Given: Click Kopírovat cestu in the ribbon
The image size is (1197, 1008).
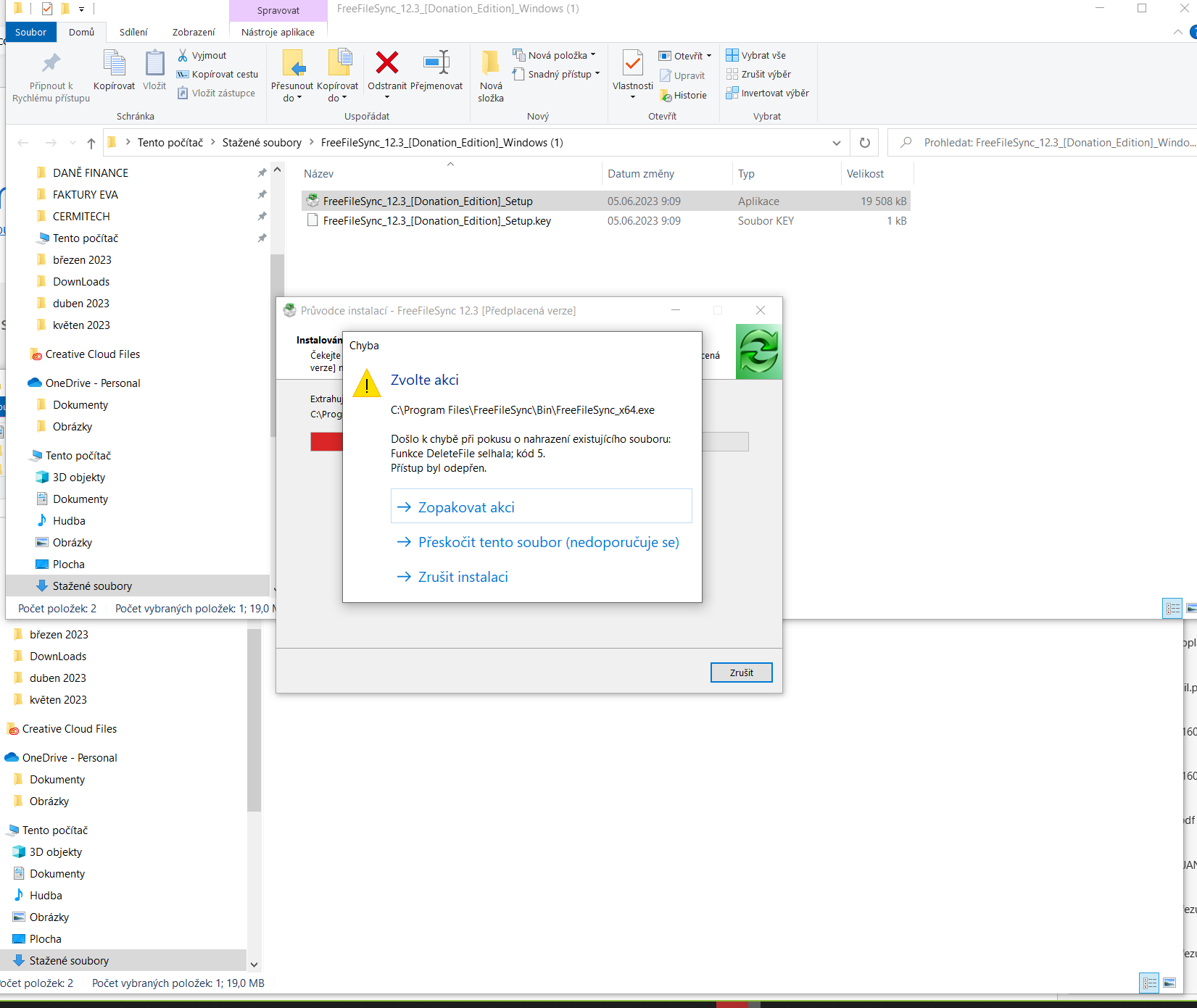Looking at the screenshot, I should click(x=218, y=75).
